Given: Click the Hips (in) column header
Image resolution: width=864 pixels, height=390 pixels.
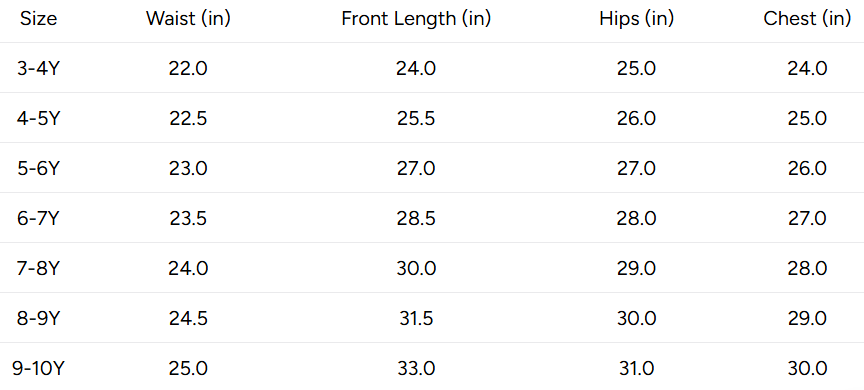Looking at the screenshot, I should tap(636, 19).
